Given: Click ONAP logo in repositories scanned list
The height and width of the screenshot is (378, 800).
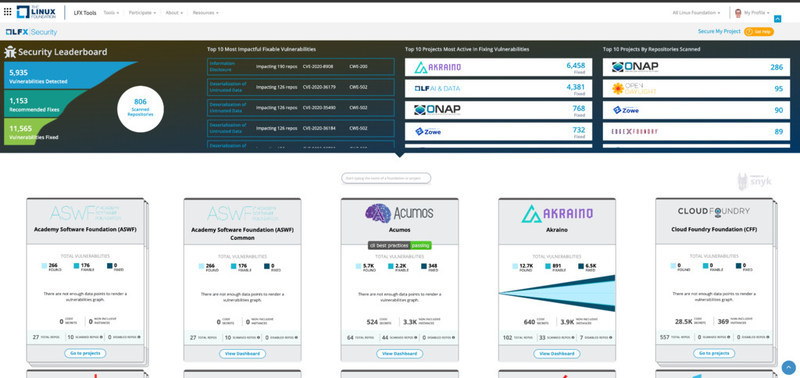Looking at the screenshot, I should tap(635, 67).
